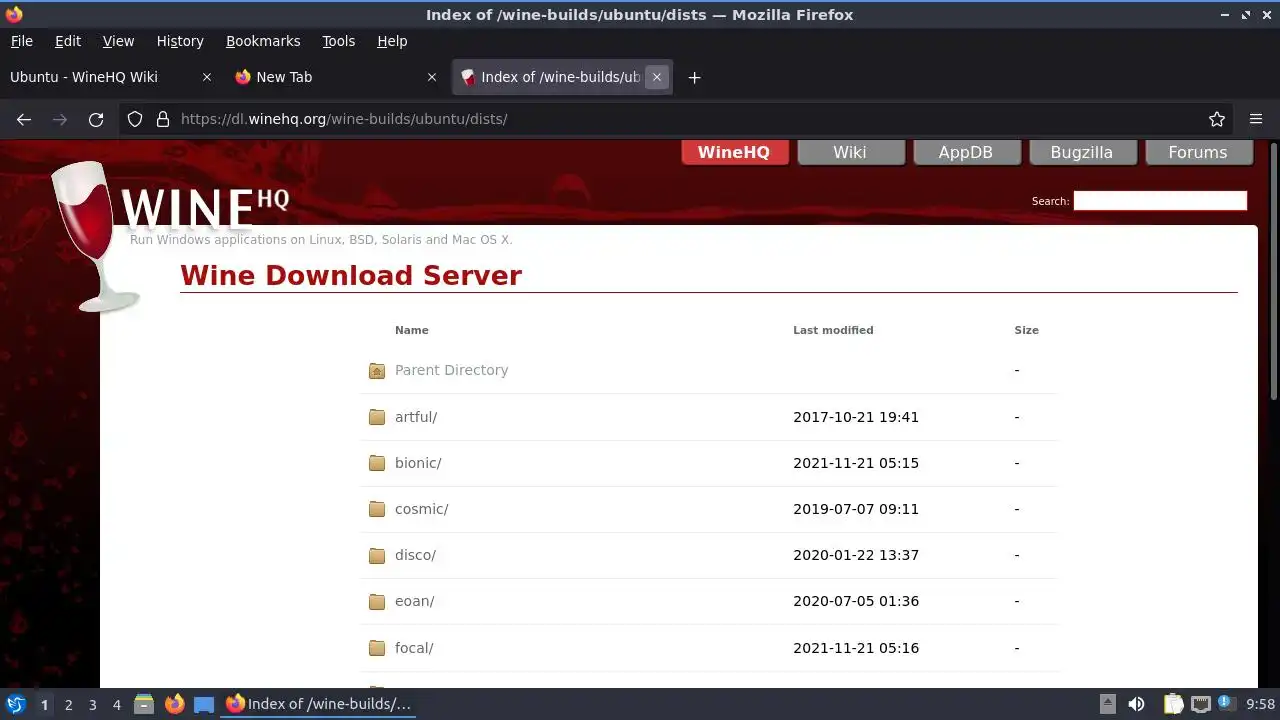Launch Firefox from the taskbar quick launch
Viewport: 1280px width, 720px height.
175,704
